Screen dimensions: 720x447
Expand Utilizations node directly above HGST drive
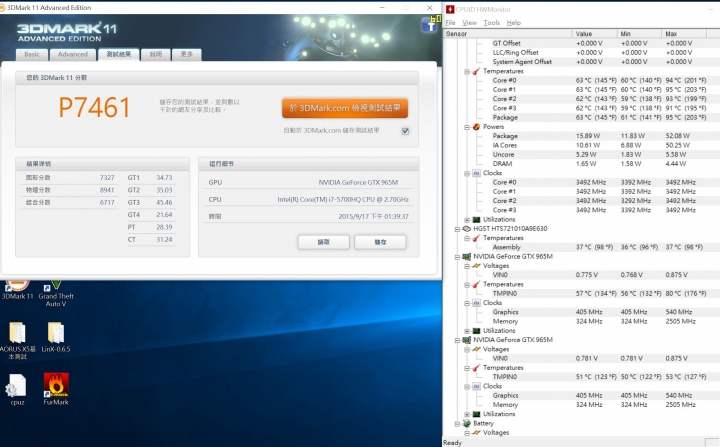point(467,220)
